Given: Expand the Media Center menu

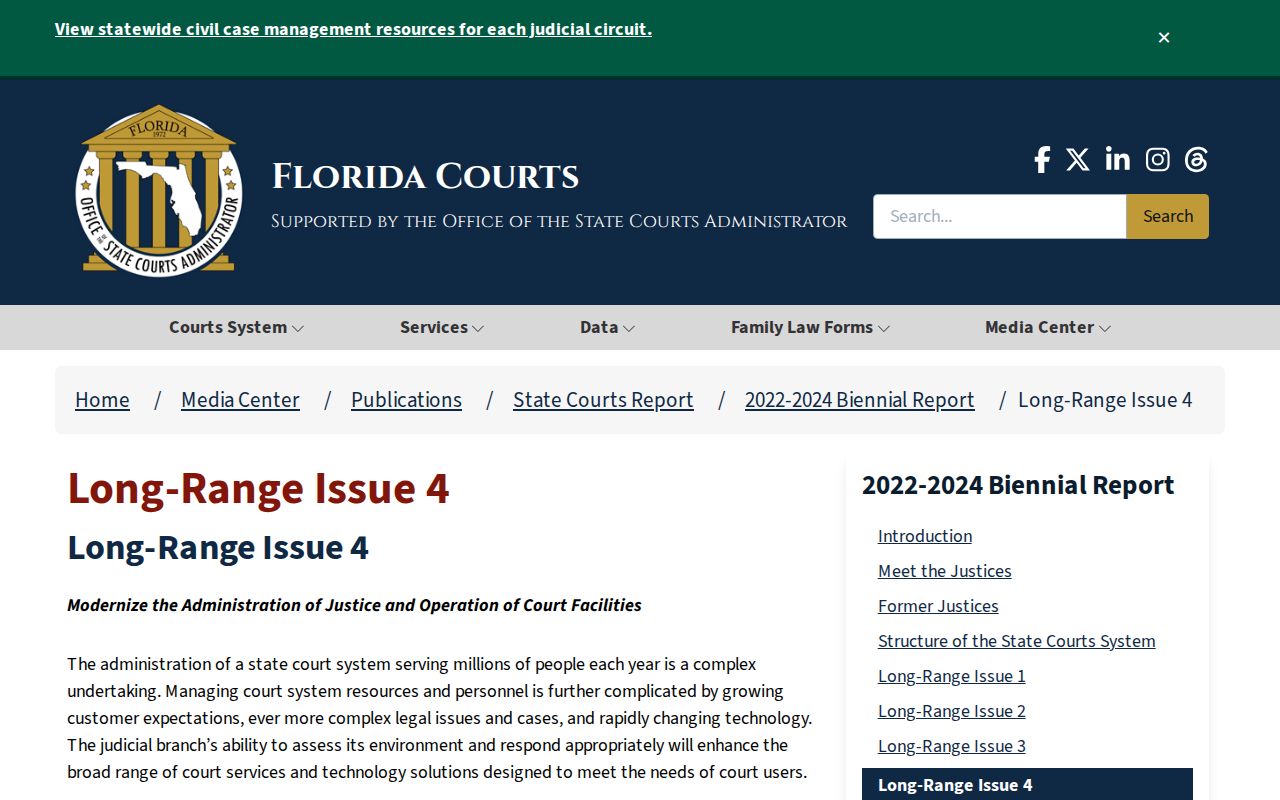Looking at the screenshot, I should click(1048, 327).
